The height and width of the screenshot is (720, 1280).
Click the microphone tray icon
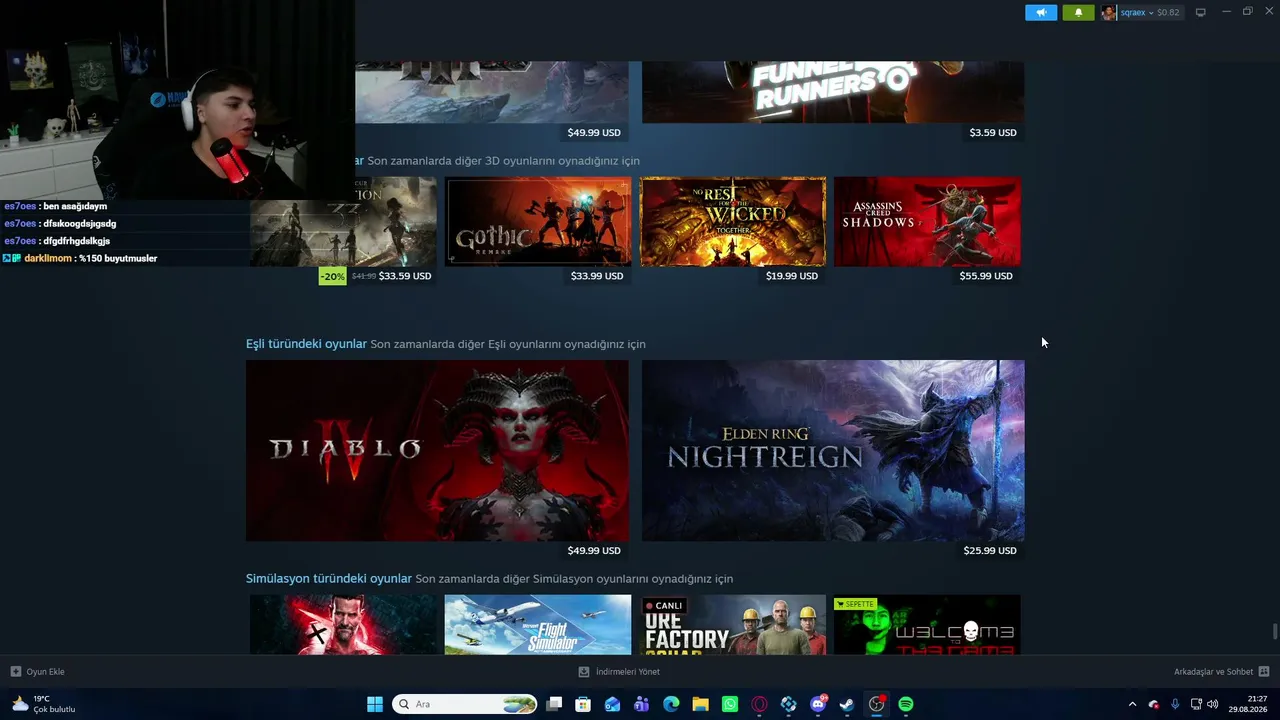point(1175,705)
